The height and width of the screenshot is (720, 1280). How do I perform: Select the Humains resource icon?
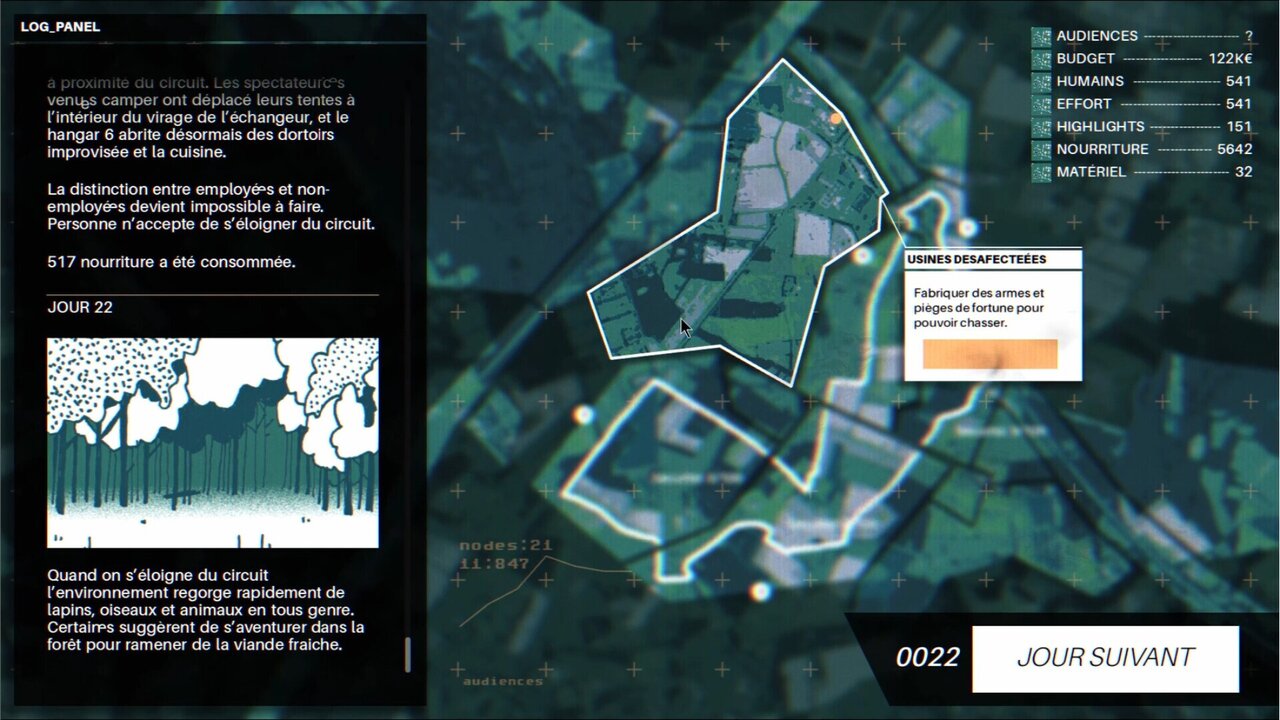coord(1041,81)
